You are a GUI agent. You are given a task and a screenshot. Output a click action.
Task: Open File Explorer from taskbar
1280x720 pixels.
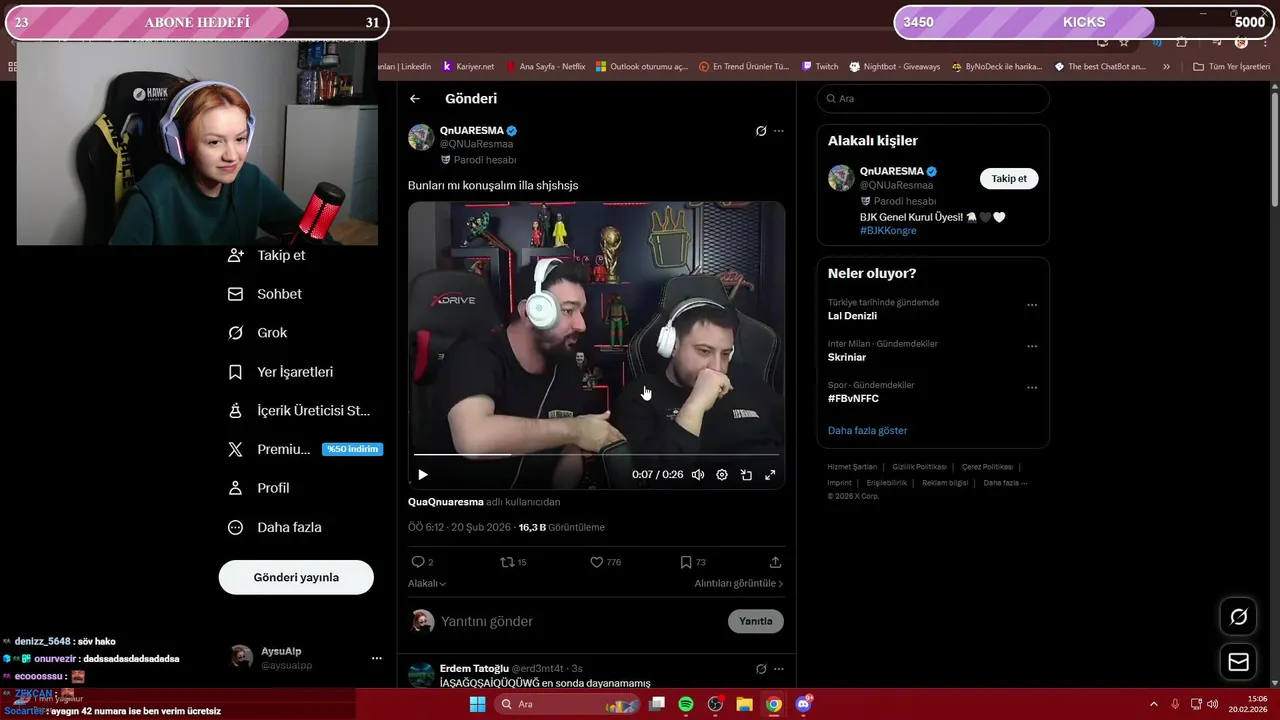click(745, 704)
